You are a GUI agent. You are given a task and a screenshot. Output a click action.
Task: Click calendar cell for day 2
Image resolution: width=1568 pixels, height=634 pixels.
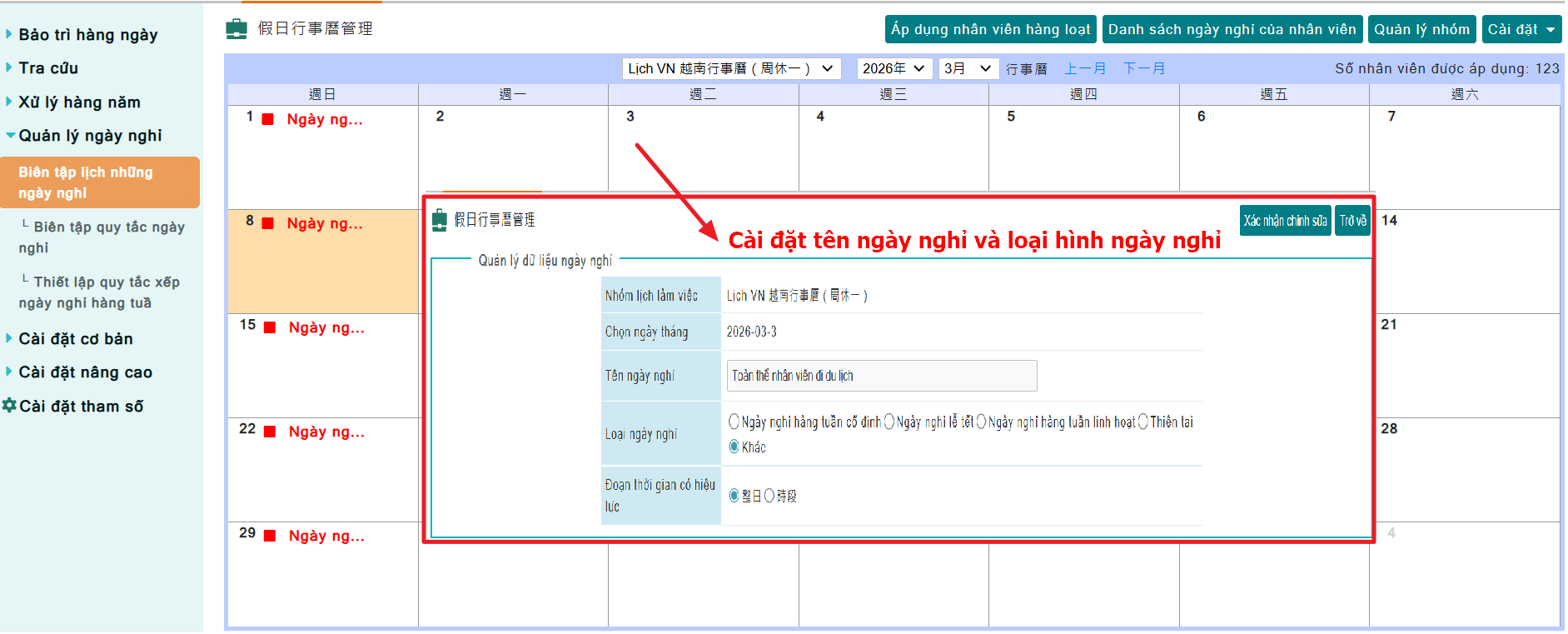coord(513,148)
